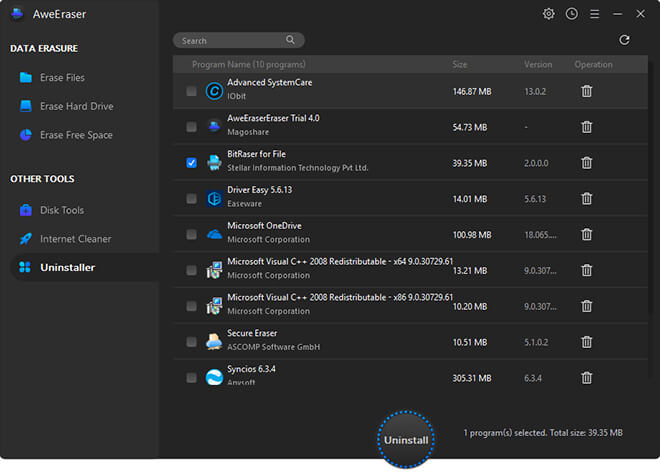This screenshot has height=473, width=660.
Task: Click version 5.1.0.2 value
Action: [536, 342]
